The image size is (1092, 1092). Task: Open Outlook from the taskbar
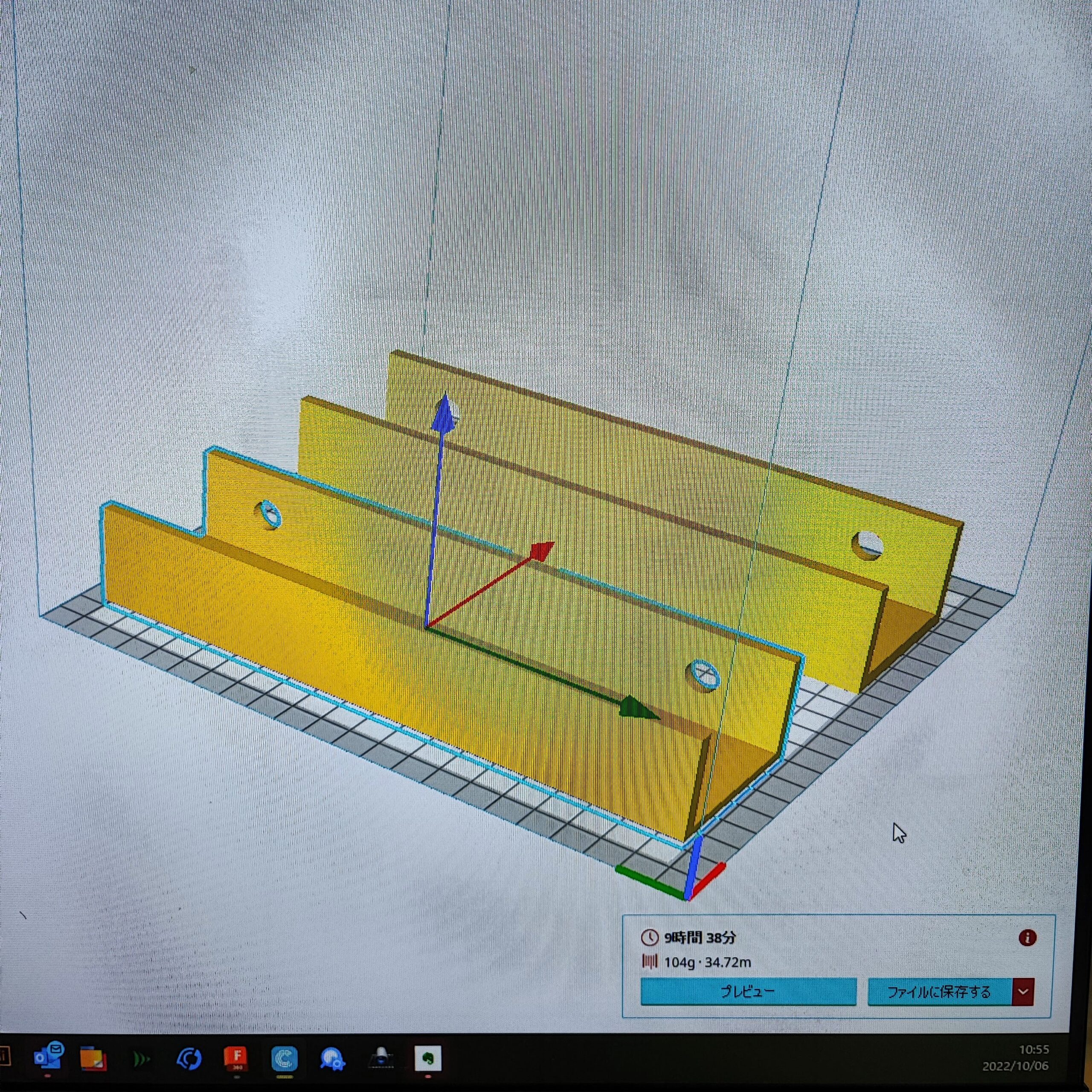click(49, 1057)
